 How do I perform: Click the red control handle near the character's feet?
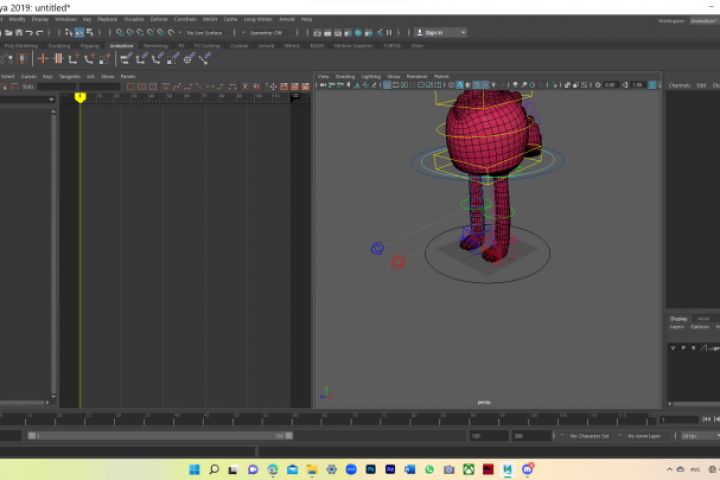pyautogui.click(x=397, y=262)
